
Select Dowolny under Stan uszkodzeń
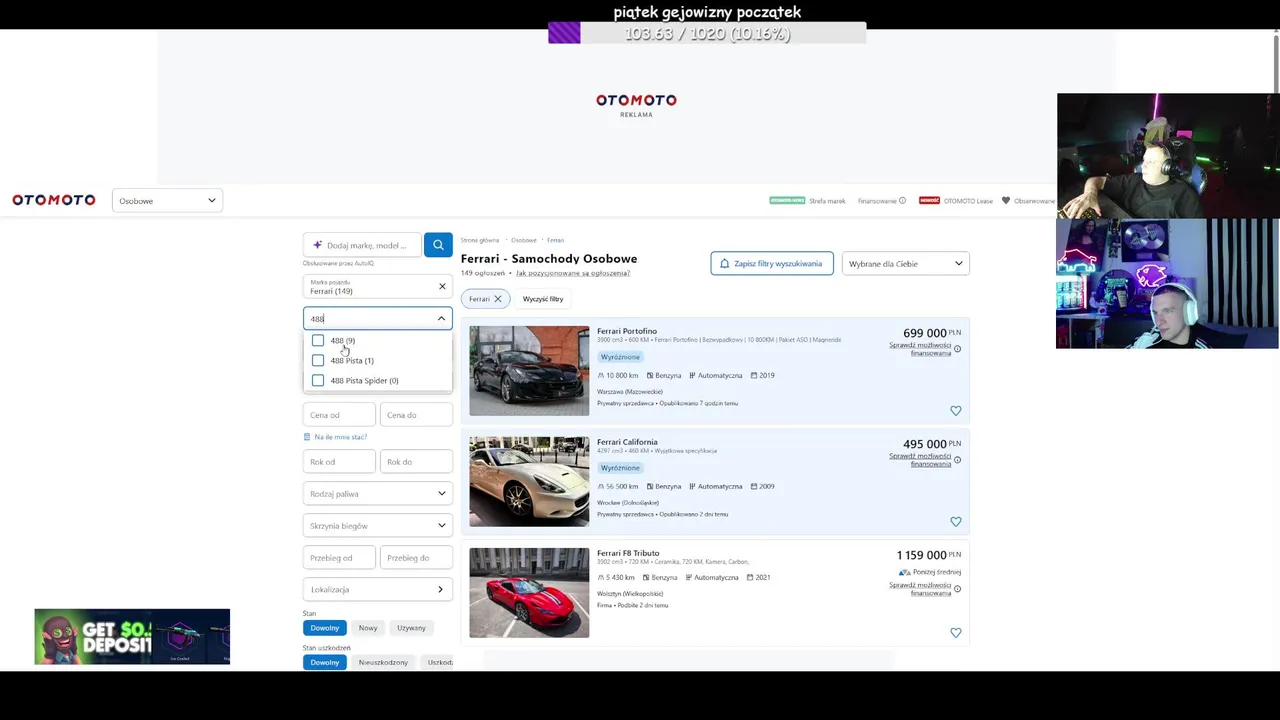pos(325,662)
